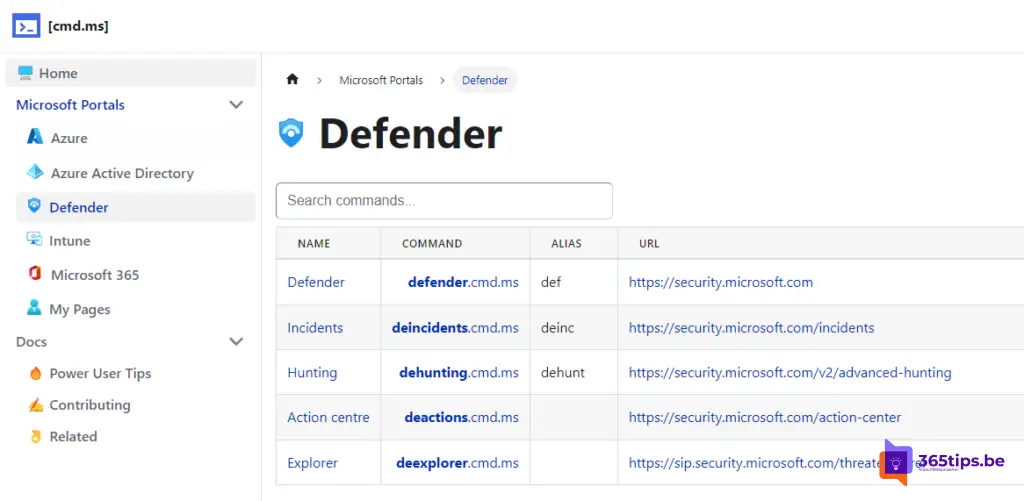Image resolution: width=1024 pixels, height=501 pixels.
Task: Click deincidents.cmd.ms command link
Action: [x=455, y=328]
